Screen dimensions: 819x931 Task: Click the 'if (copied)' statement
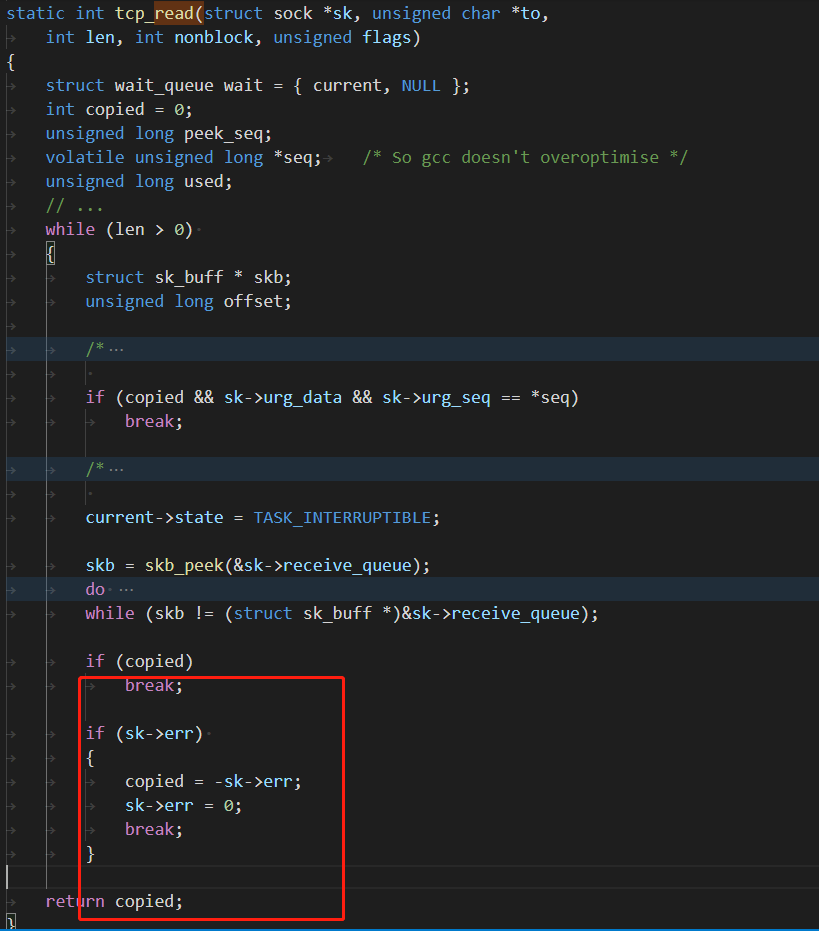[139, 661]
